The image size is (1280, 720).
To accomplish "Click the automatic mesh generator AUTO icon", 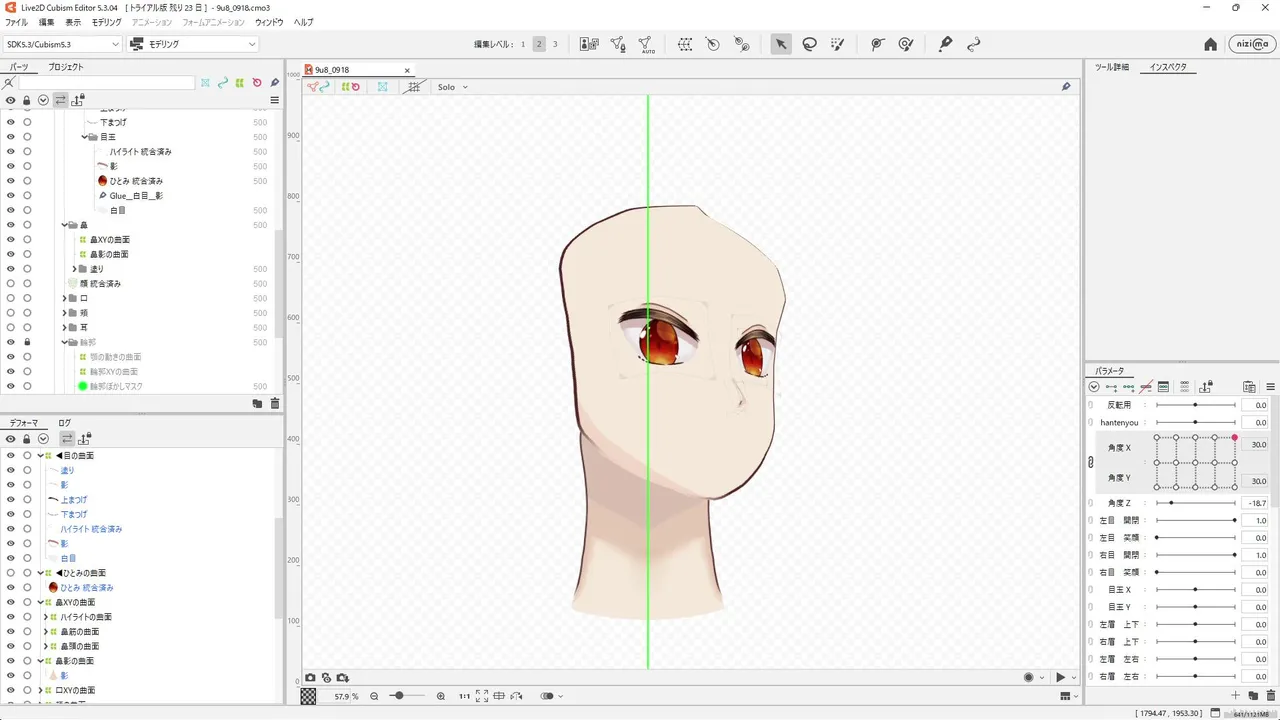I will point(646,44).
